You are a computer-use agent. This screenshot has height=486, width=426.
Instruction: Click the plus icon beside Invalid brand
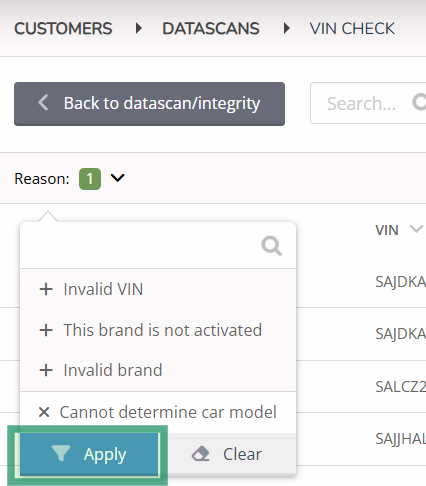tap(46, 370)
